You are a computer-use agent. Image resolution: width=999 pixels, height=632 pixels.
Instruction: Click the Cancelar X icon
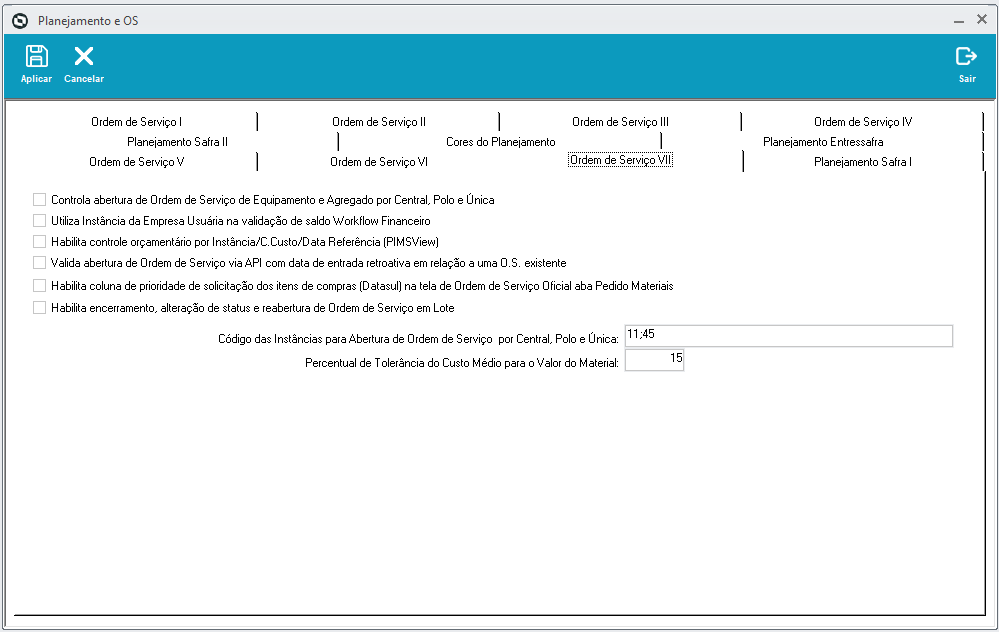[x=83, y=57]
